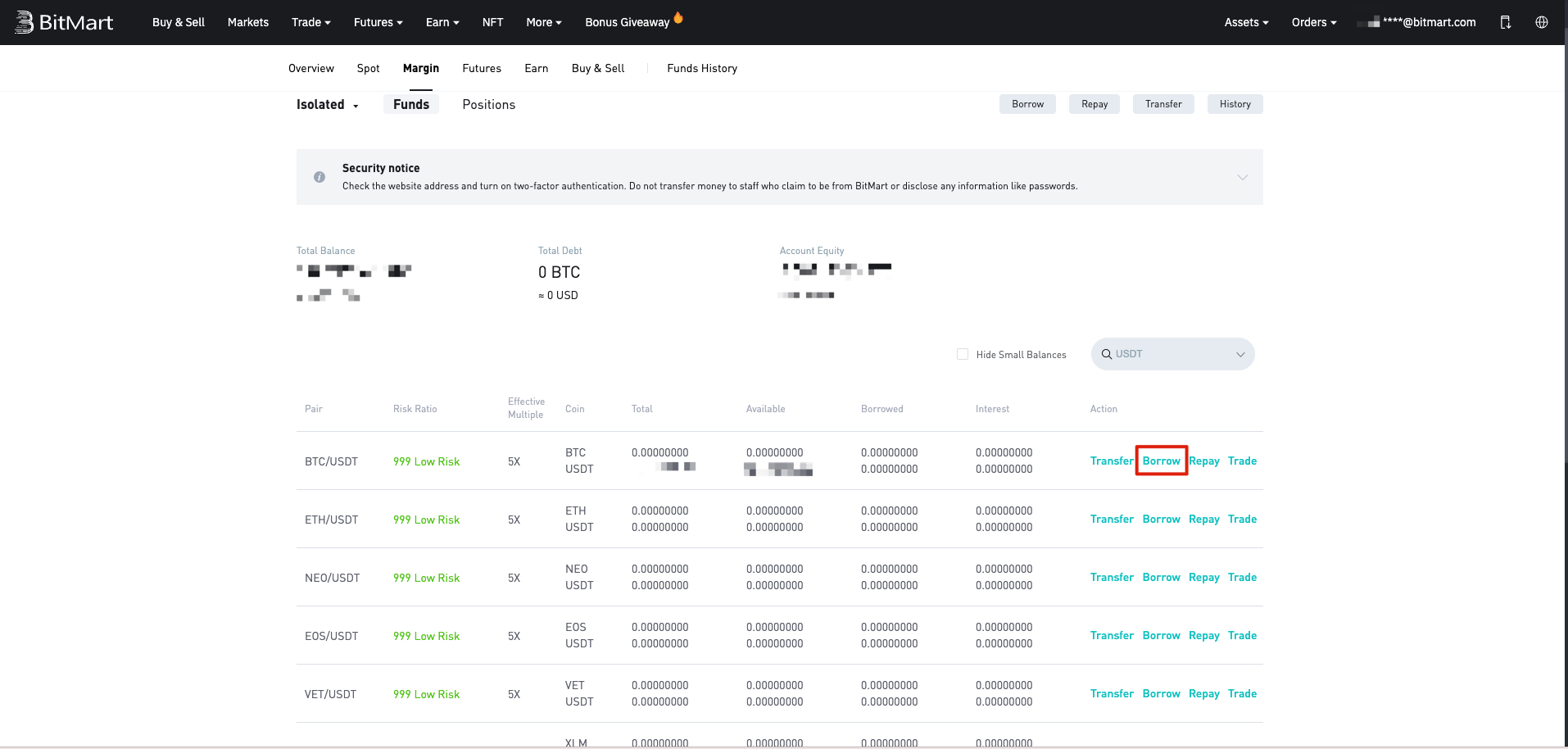Switch to the Futures assets tab
The width and height of the screenshot is (1568, 749).
[x=482, y=68]
